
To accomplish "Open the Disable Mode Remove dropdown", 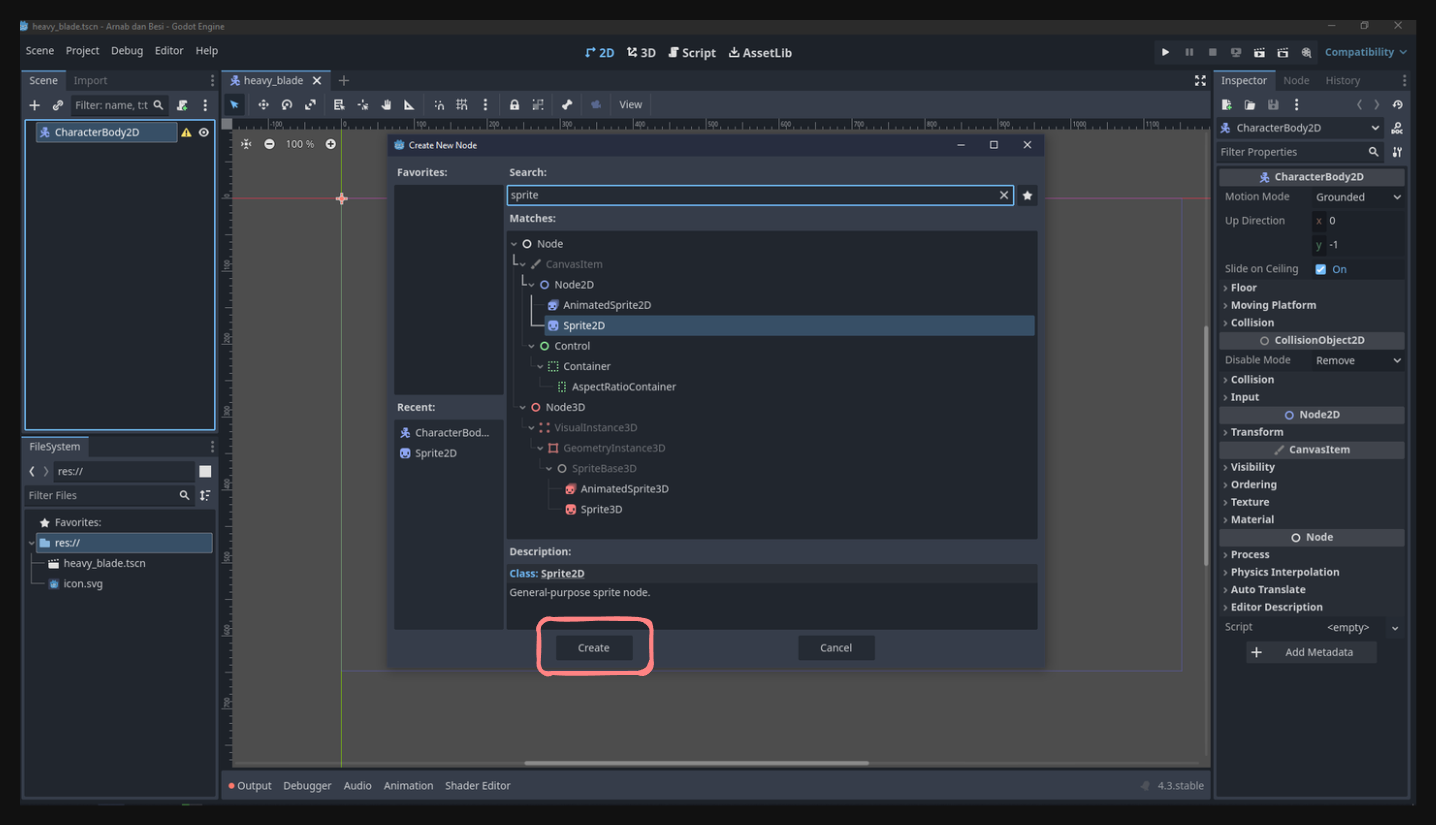I will [x=1358, y=360].
